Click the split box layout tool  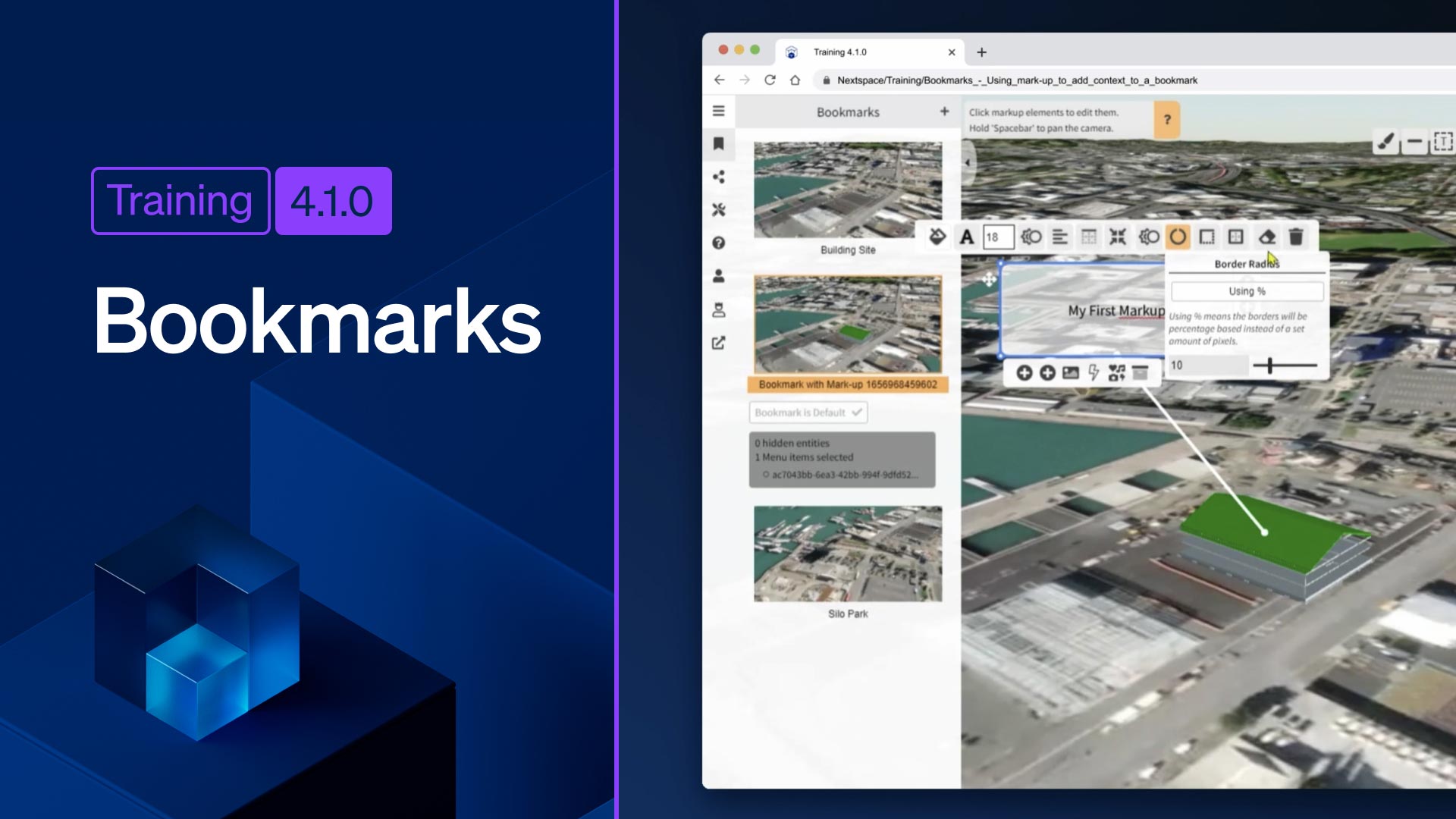coord(1236,237)
